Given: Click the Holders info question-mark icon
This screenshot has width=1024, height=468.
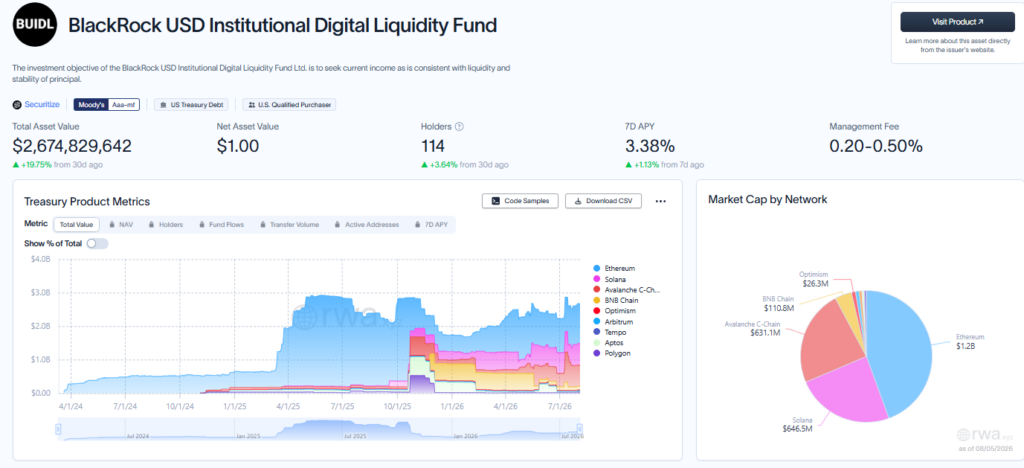Looking at the screenshot, I should tap(459, 127).
